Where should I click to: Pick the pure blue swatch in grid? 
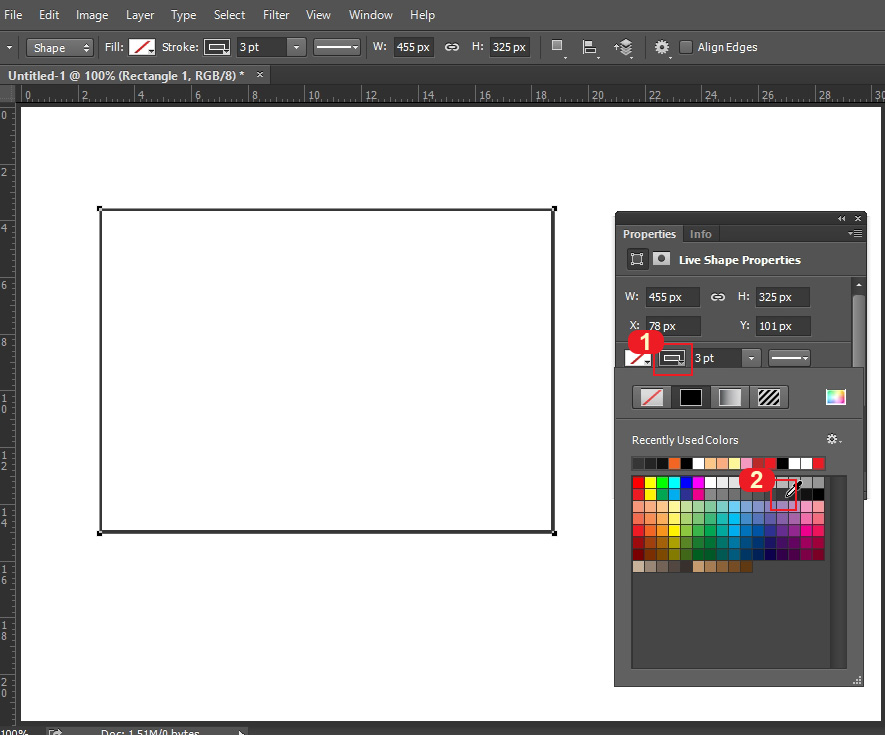[686, 482]
